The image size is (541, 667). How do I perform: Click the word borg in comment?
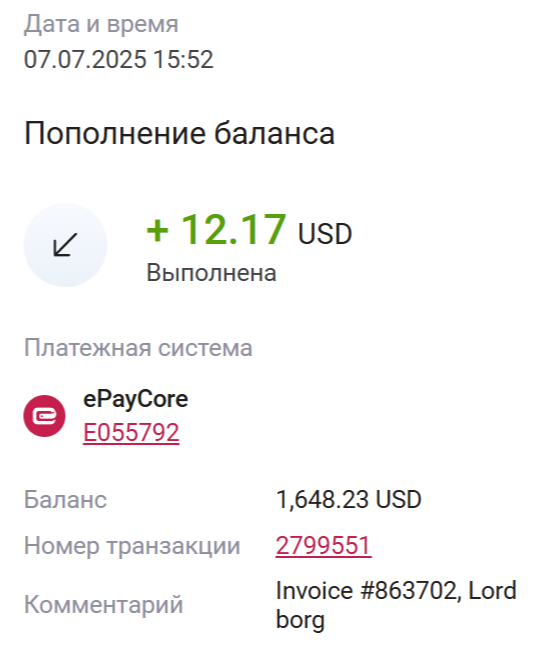point(300,621)
